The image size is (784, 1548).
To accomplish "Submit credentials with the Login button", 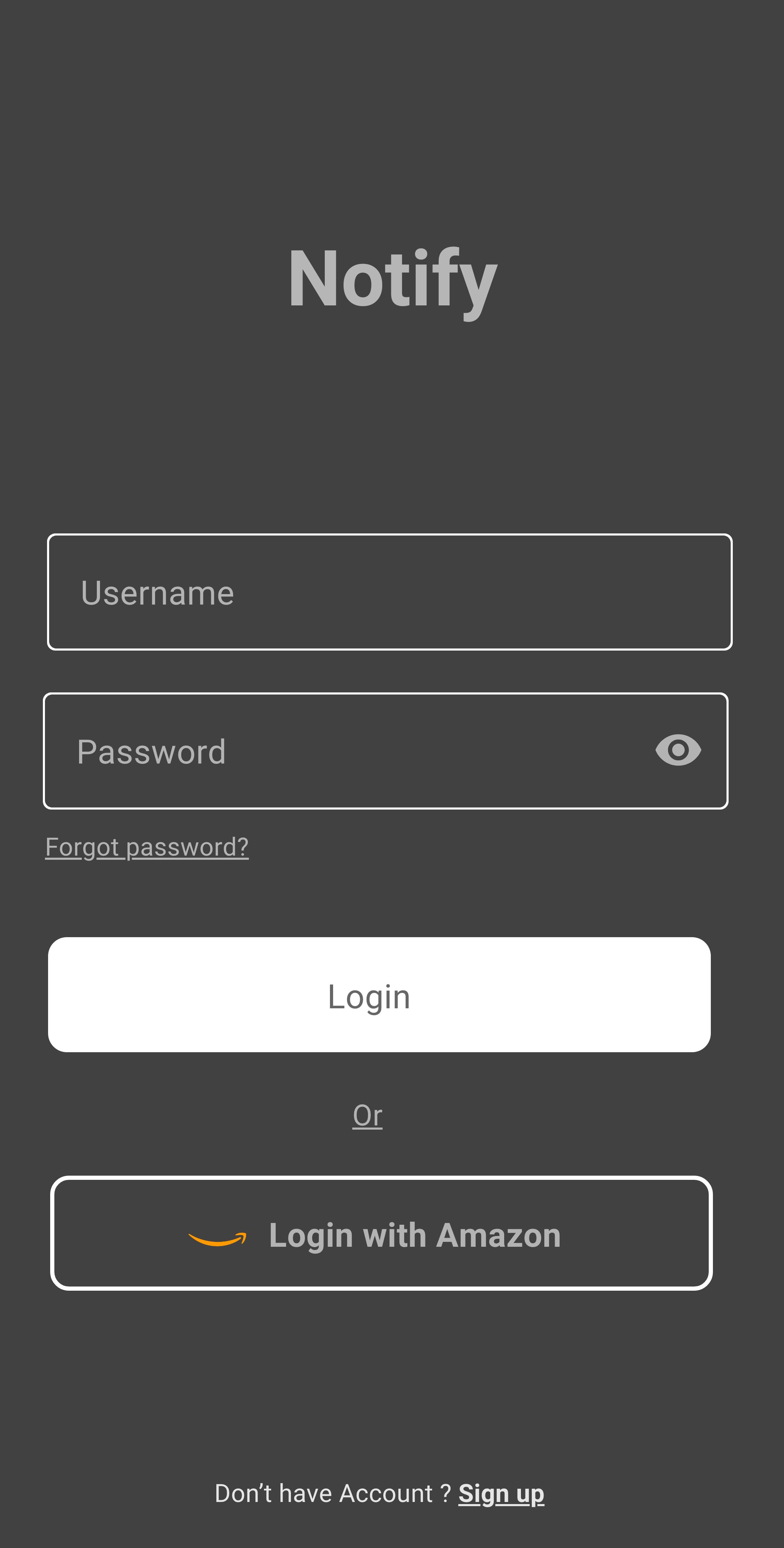I will point(379,995).
